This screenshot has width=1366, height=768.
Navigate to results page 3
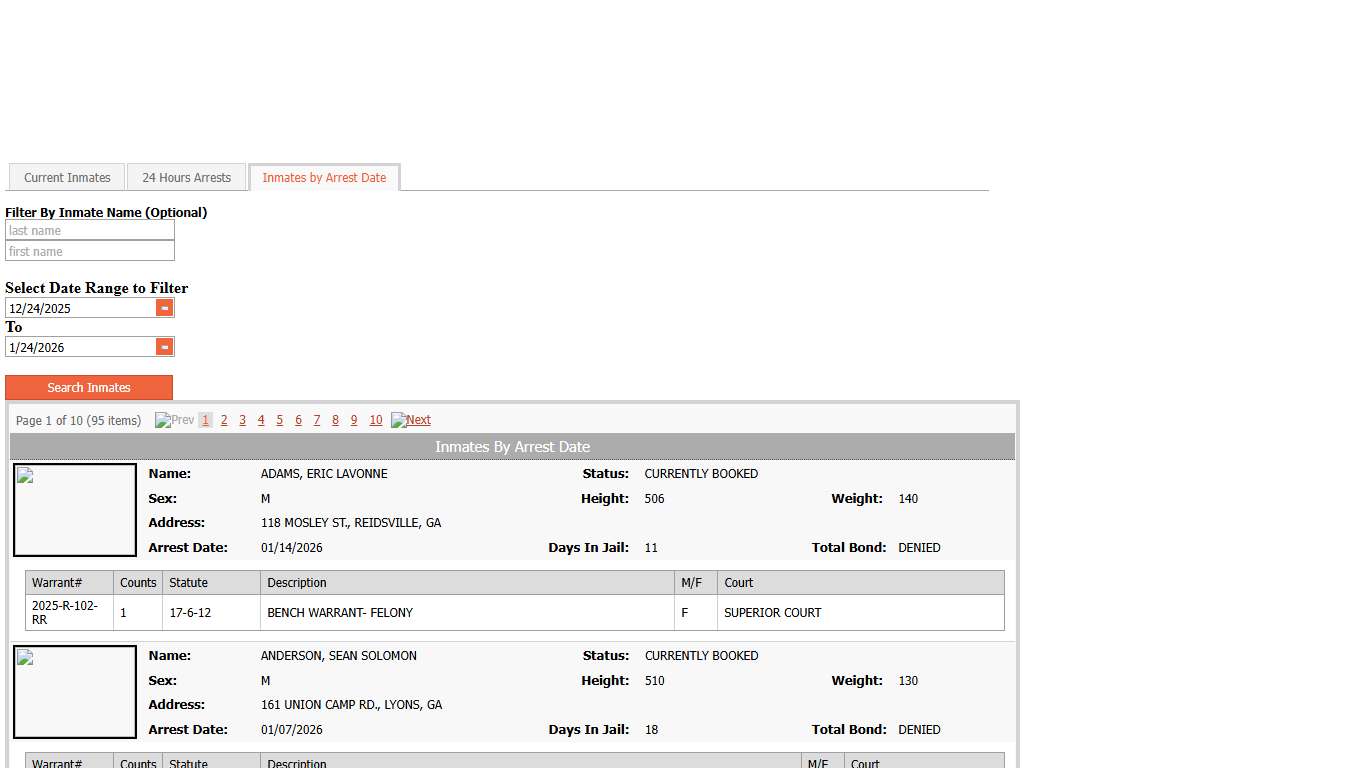(242, 420)
